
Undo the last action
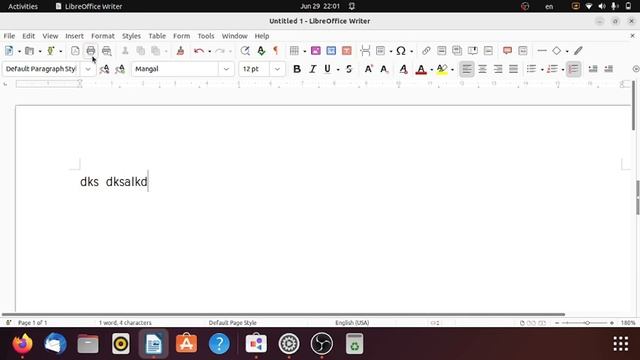(199, 51)
